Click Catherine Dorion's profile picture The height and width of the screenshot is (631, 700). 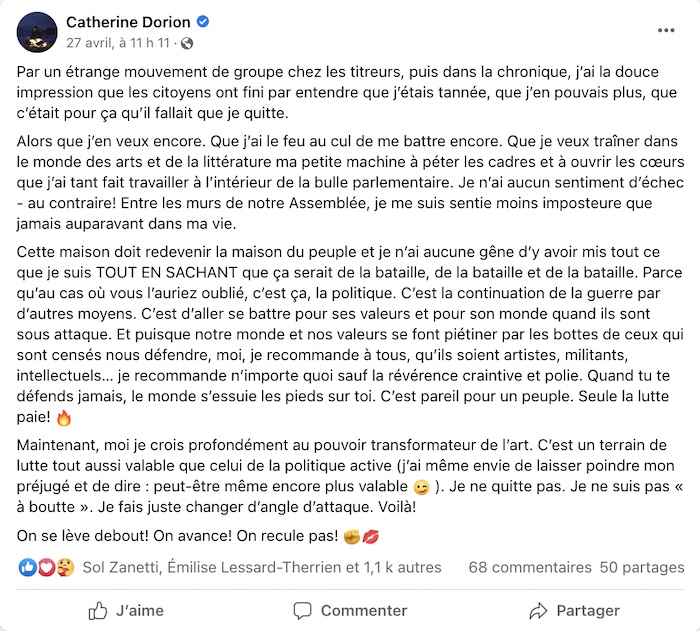click(37, 32)
